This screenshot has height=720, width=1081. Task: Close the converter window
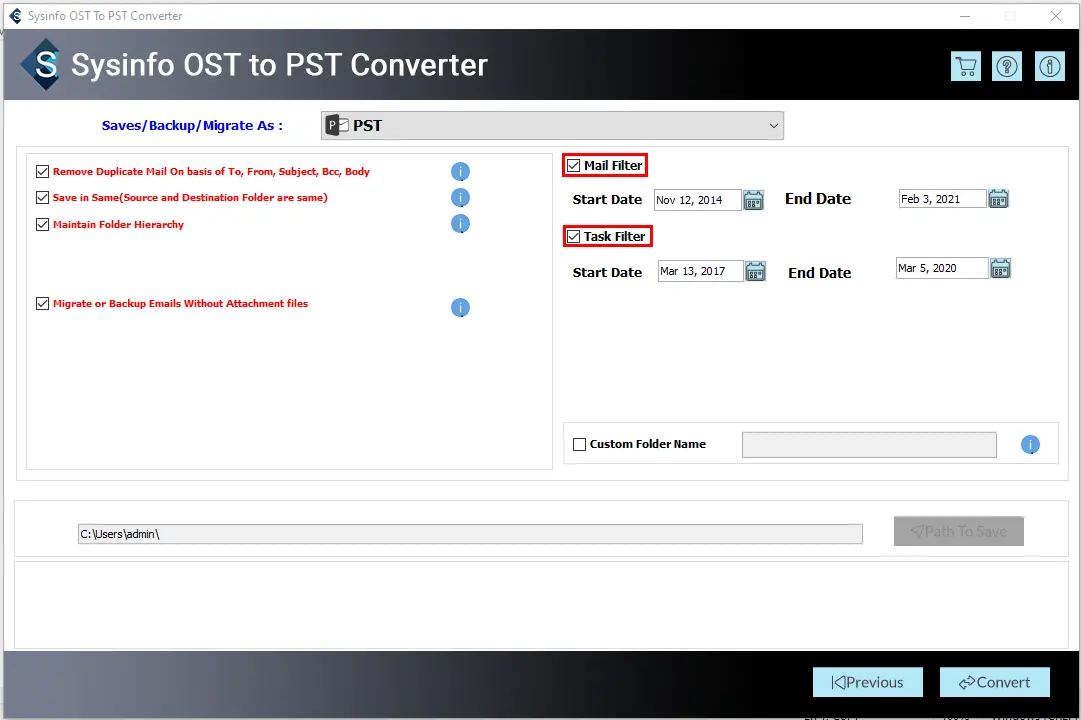point(1055,16)
